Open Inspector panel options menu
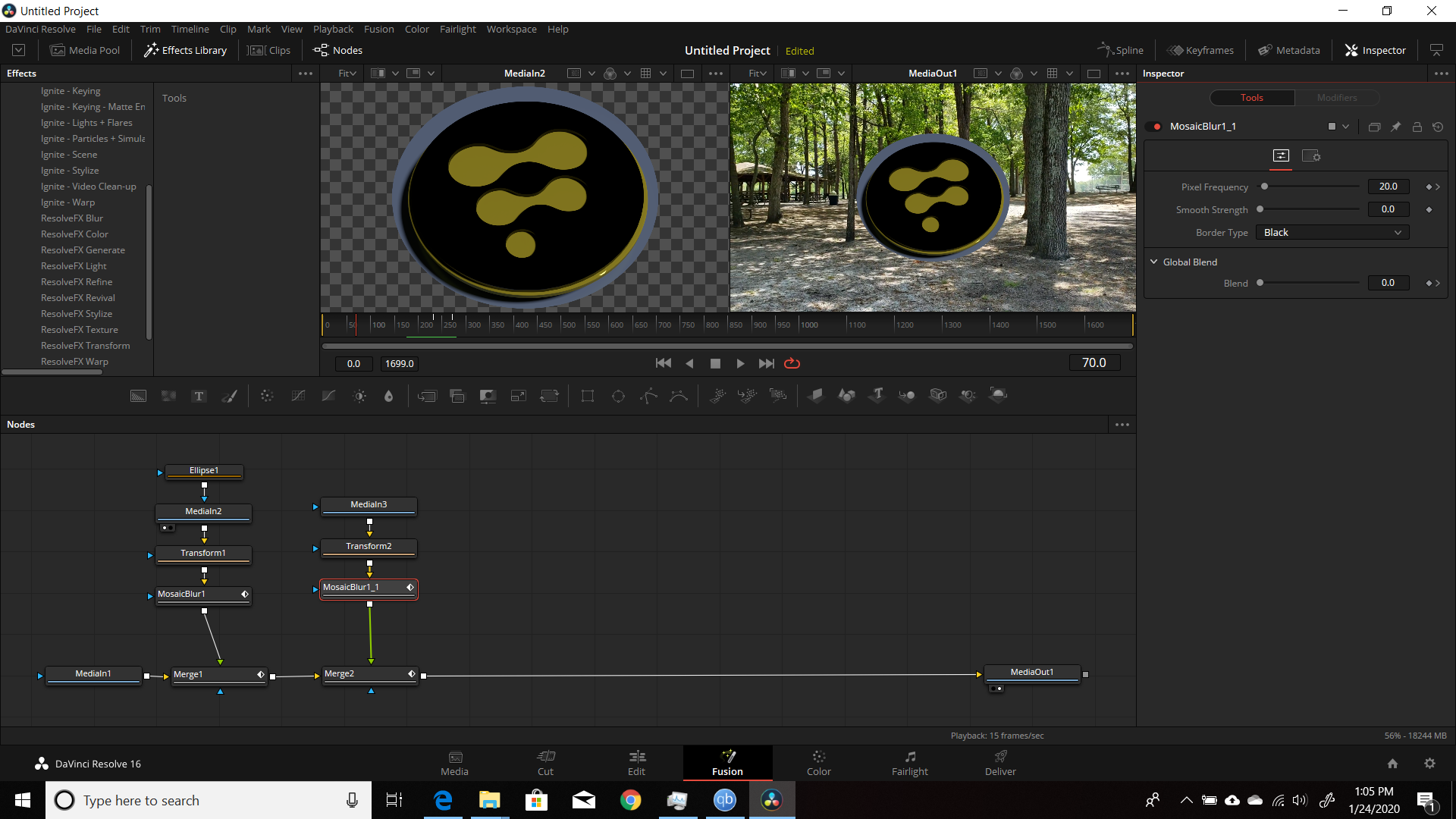The height and width of the screenshot is (819, 1456). pos(1442,74)
